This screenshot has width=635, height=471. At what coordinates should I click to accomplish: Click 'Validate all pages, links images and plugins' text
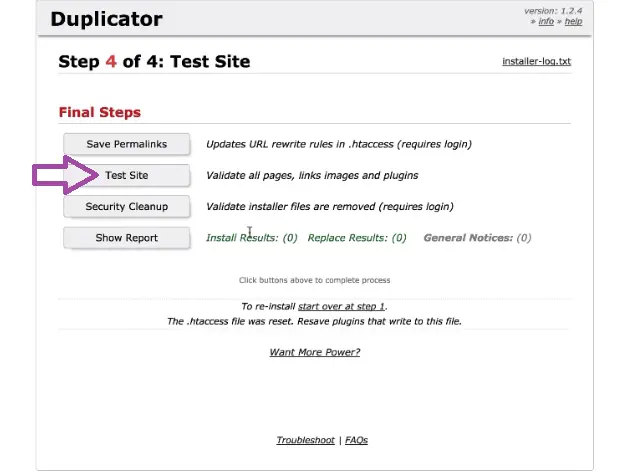312,175
